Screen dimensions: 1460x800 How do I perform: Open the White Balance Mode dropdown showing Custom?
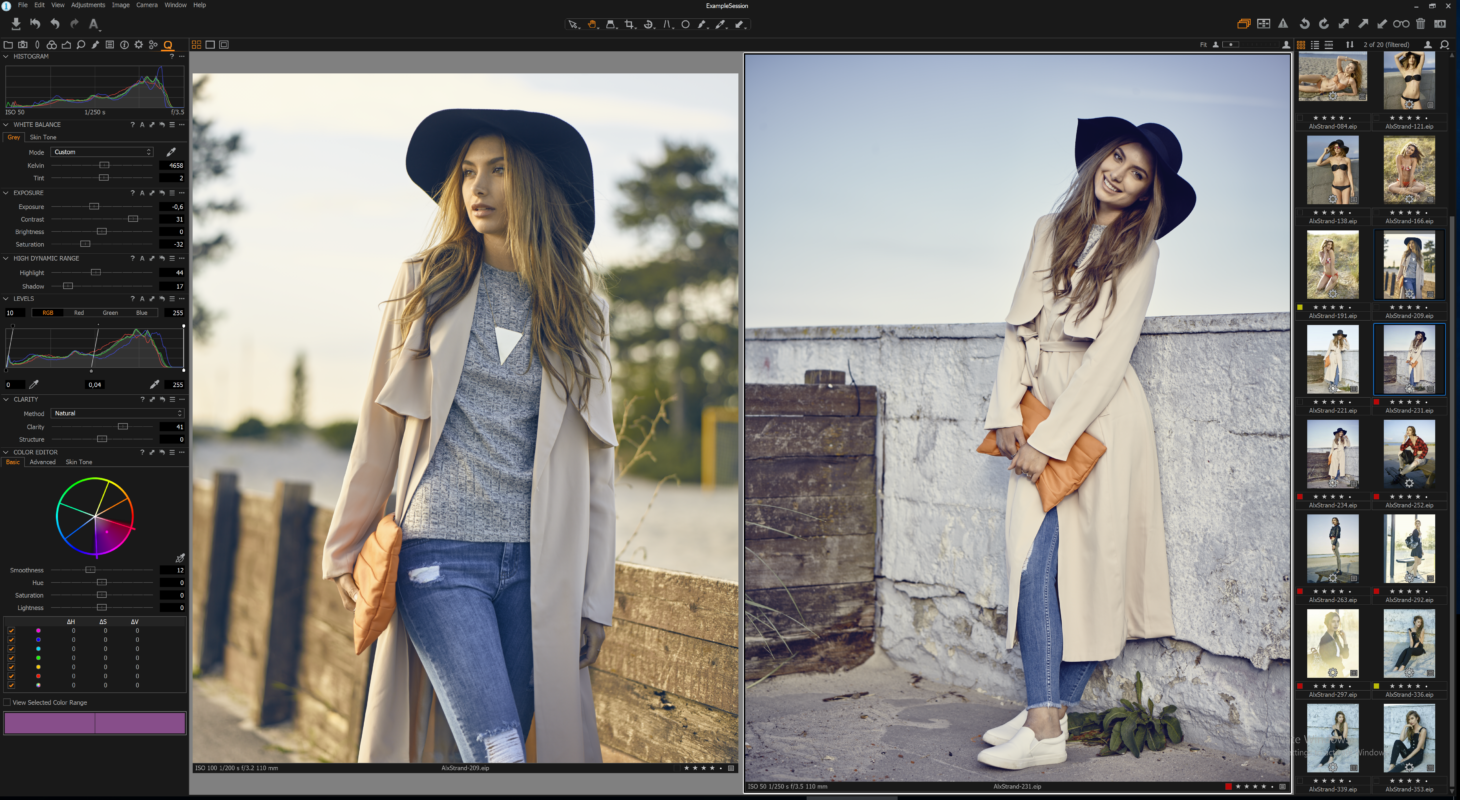(x=100, y=152)
